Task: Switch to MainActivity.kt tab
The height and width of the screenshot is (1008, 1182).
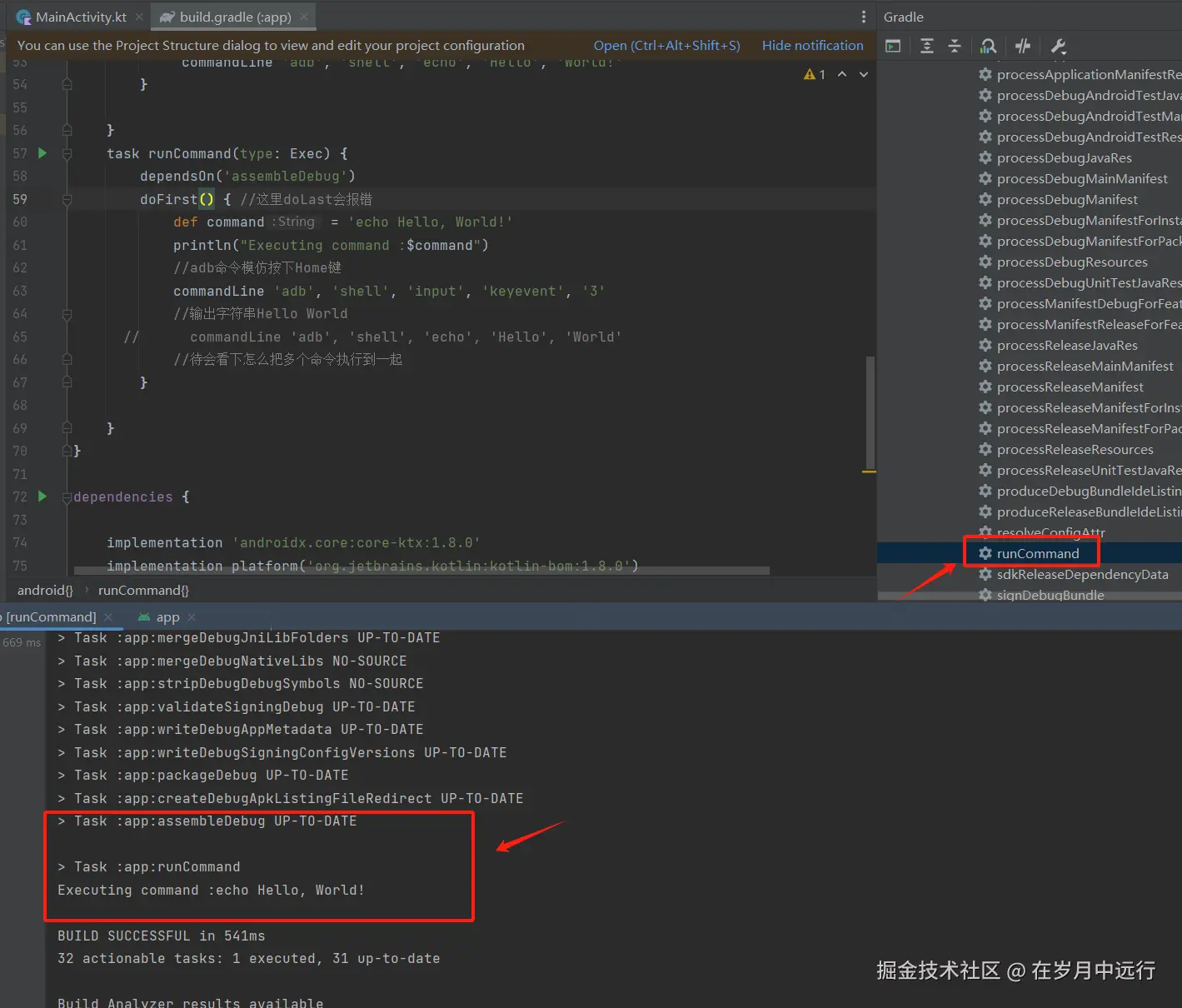Action: click(80, 17)
